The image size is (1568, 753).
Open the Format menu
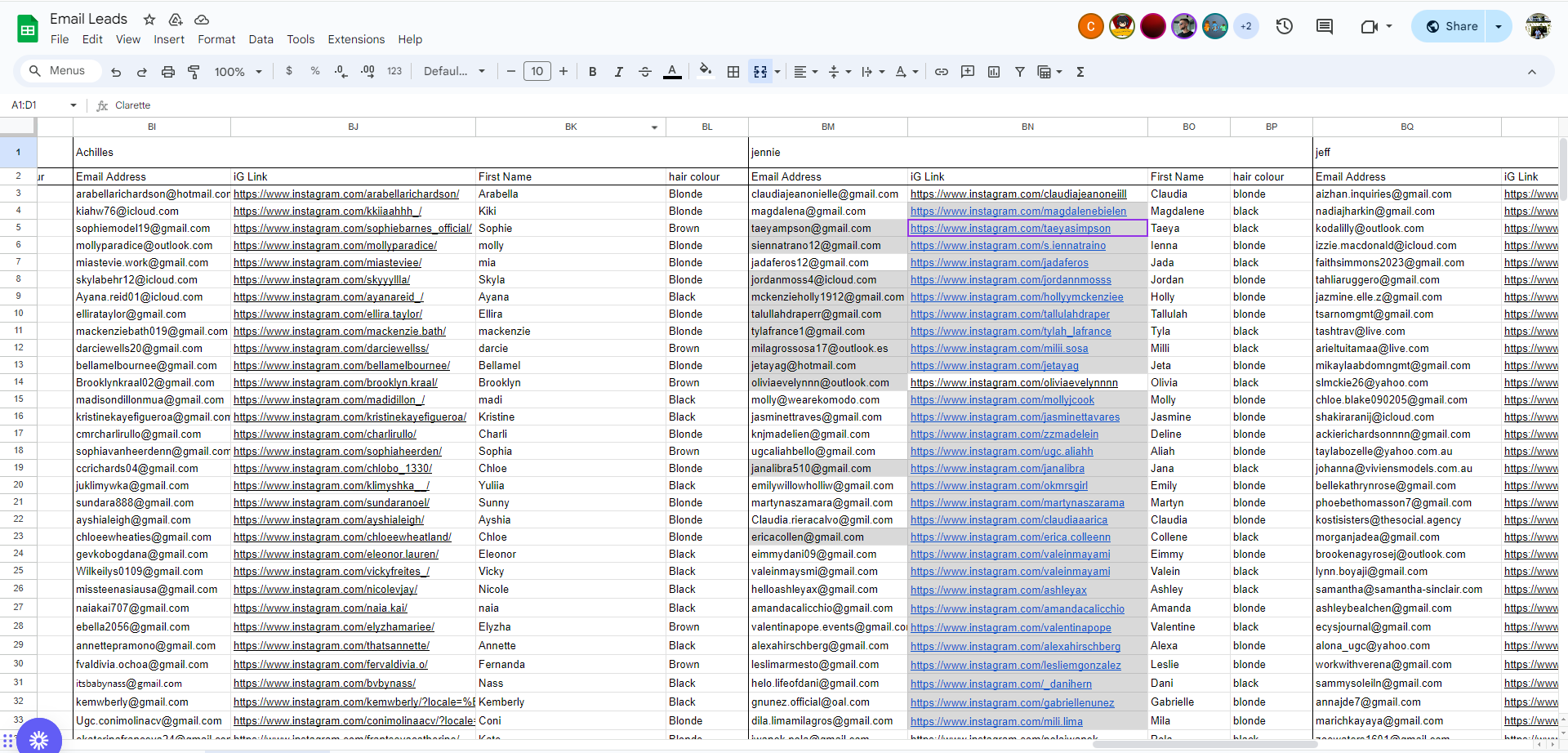click(x=216, y=39)
